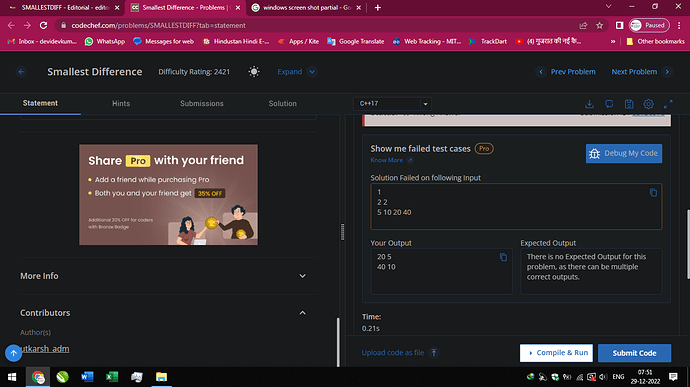Click the browser back arrow
This screenshot has width=690, height=387.
coord(11,26)
